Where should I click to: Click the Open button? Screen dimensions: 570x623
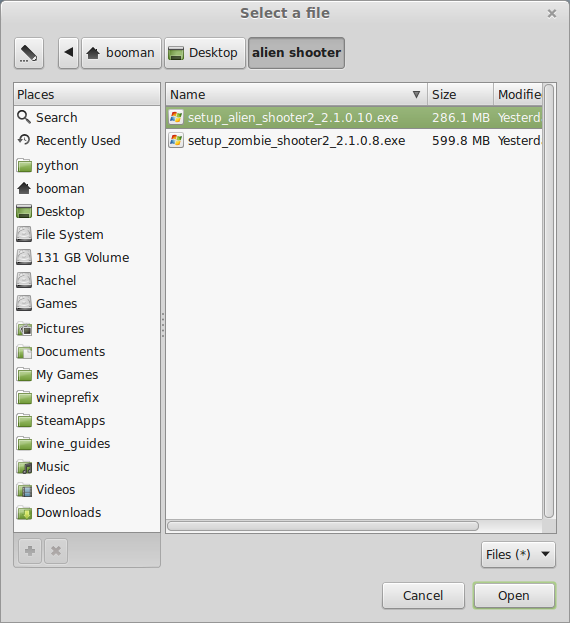[x=514, y=596]
